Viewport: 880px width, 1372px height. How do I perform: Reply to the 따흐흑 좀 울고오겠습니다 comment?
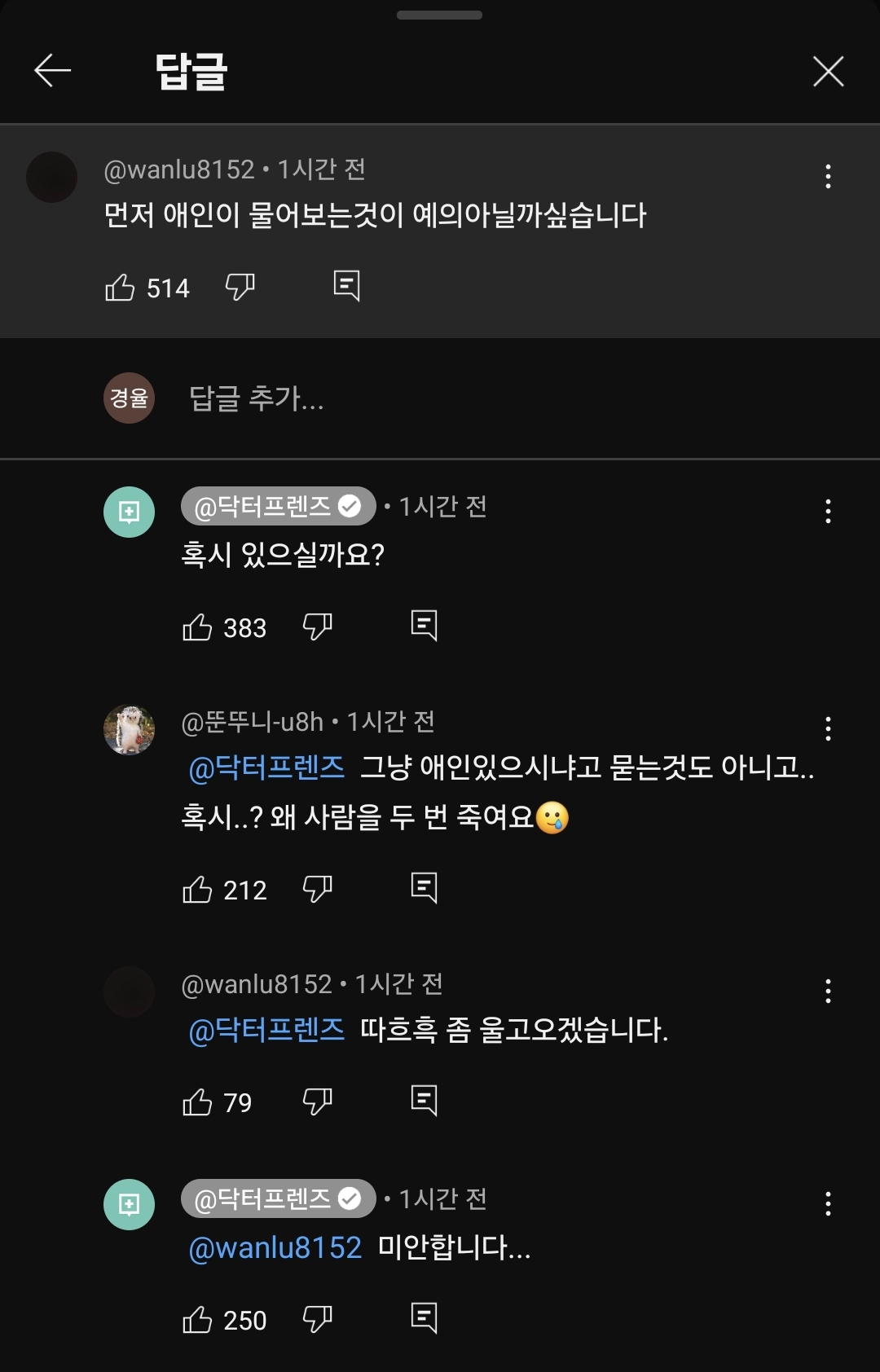[x=424, y=1101]
